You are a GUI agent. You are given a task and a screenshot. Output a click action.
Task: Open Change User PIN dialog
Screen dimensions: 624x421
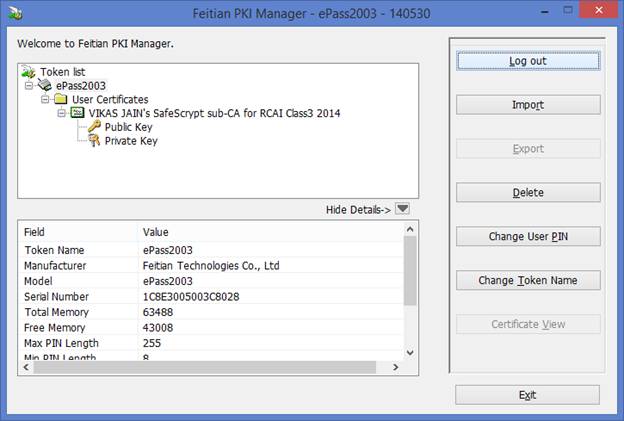[528, 236]
